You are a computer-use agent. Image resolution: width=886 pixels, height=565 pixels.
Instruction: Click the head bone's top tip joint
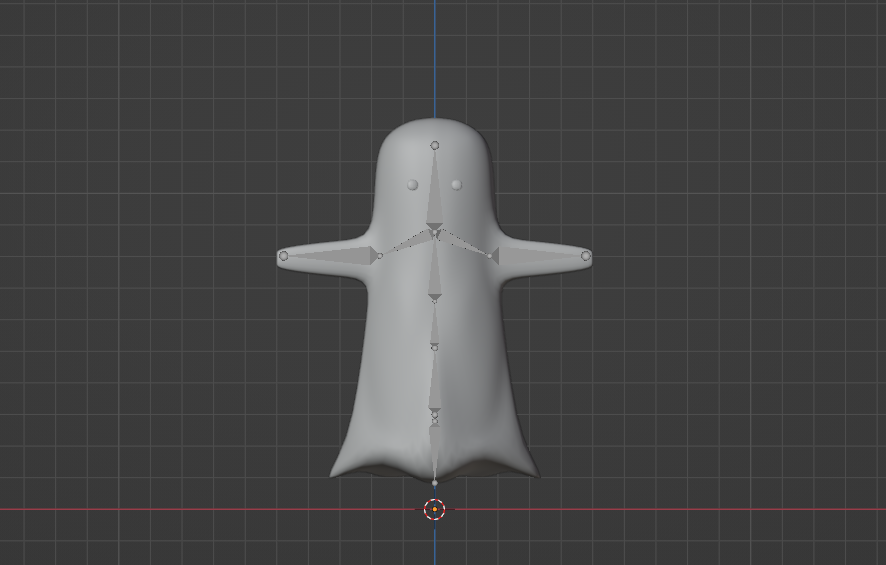[435, 146]
